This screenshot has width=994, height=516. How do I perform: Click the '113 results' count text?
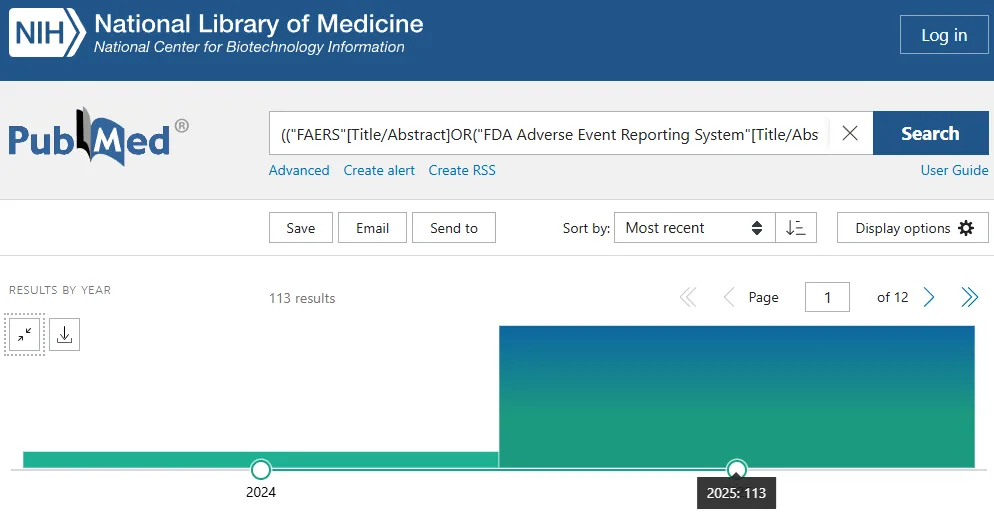(x=302, y=299)
